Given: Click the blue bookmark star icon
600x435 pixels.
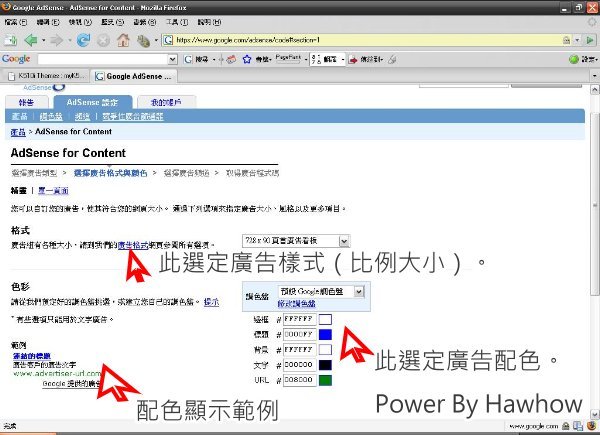Looking at the screenshot, I should click(x=247, y=59).
